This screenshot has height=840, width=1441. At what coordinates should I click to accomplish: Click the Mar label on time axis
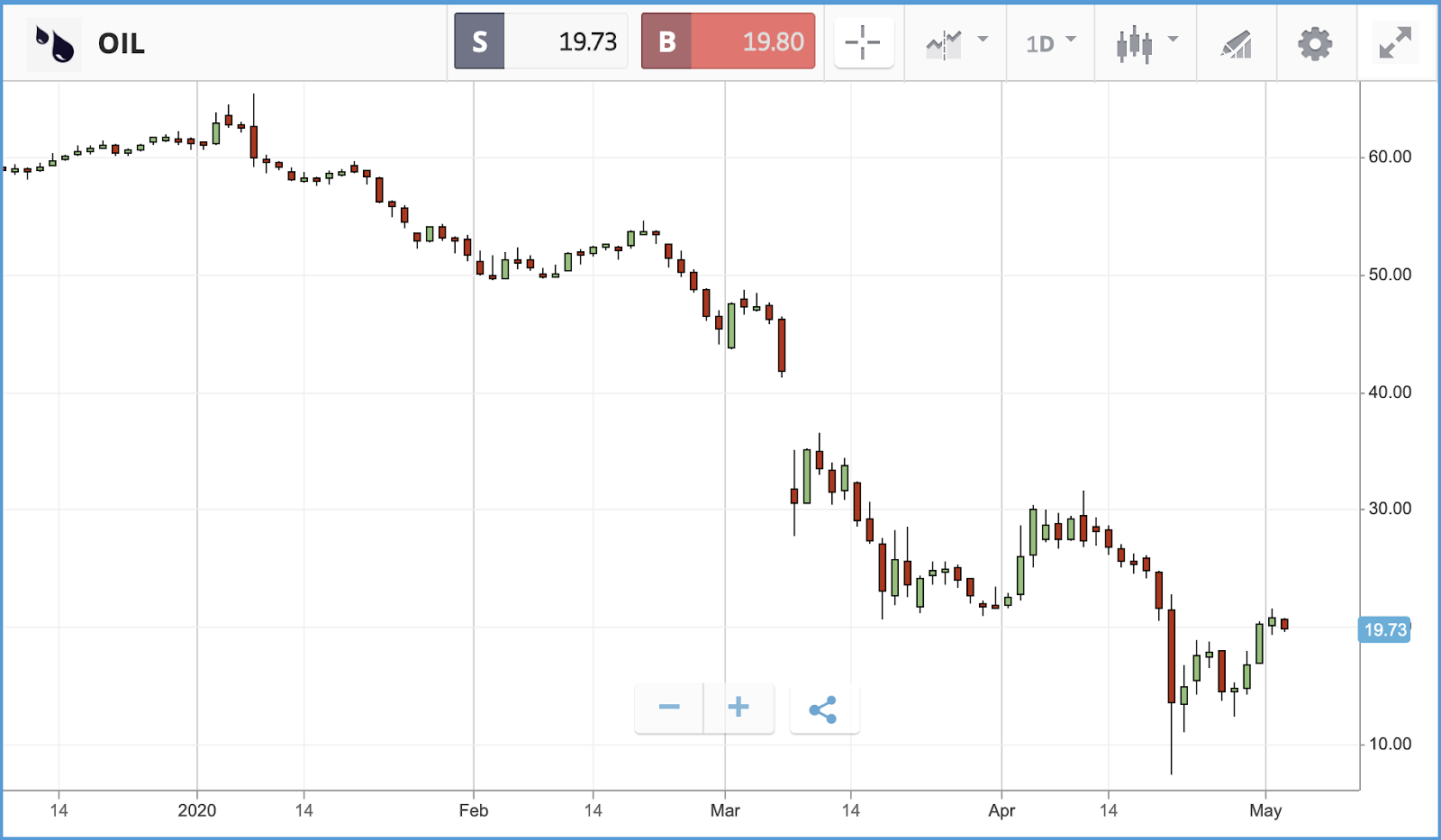(725, 810)
